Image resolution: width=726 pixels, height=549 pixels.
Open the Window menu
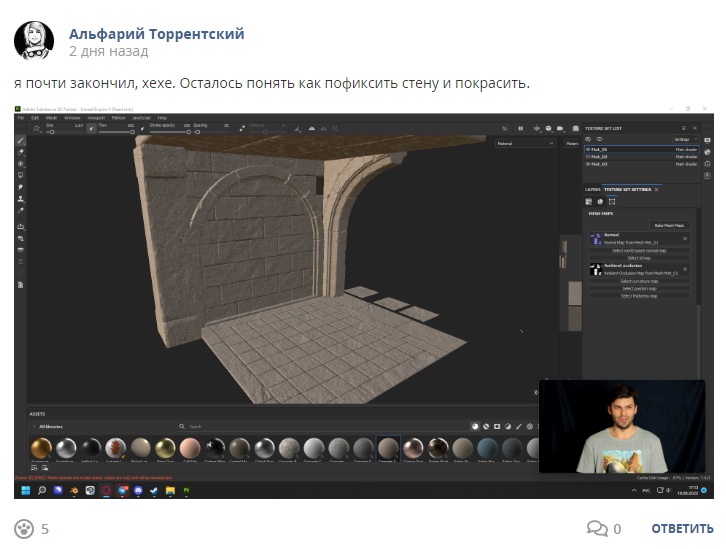[72, 118]
